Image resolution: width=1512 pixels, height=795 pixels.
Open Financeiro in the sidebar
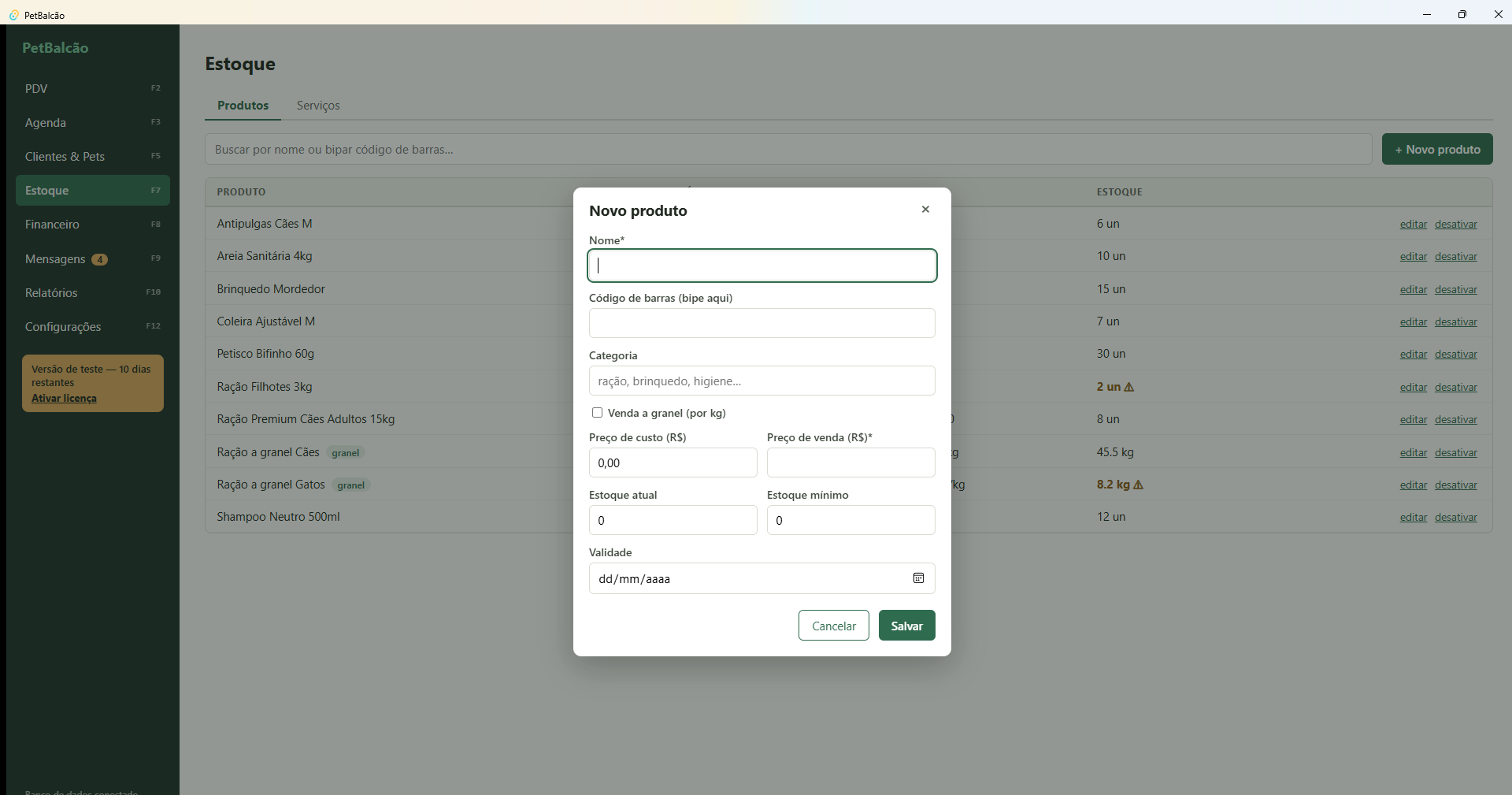pos(93,225)
